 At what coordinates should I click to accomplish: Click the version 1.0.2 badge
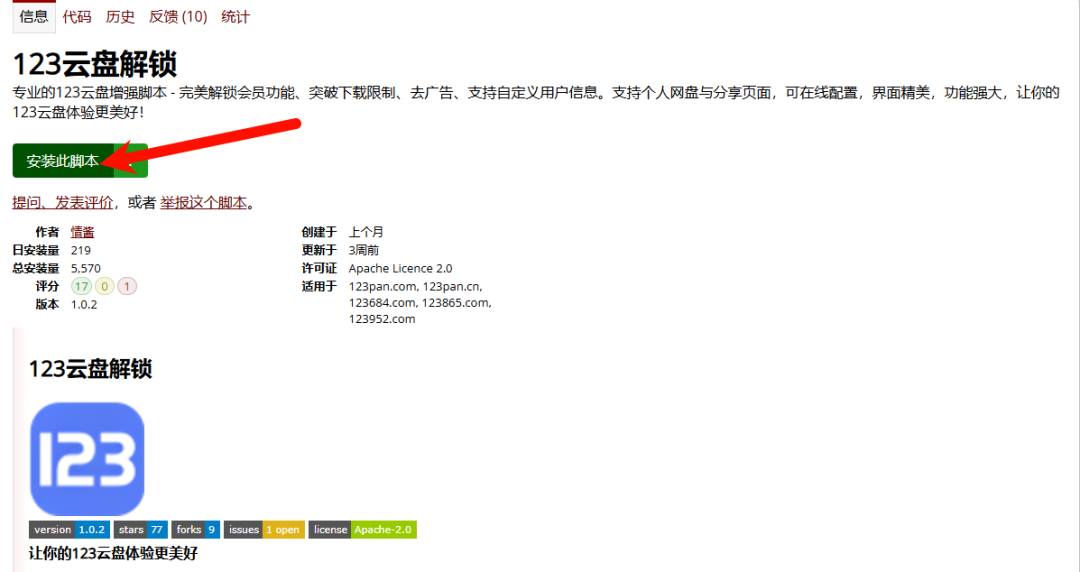[69, 529]
